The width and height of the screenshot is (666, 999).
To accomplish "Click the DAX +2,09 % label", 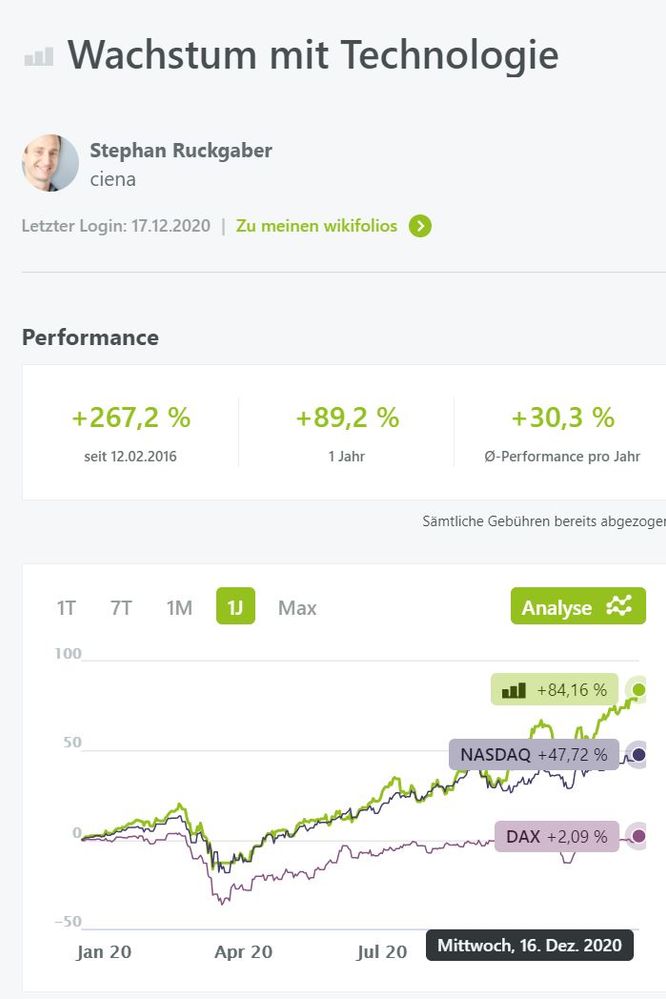I will tap(556, 836).
